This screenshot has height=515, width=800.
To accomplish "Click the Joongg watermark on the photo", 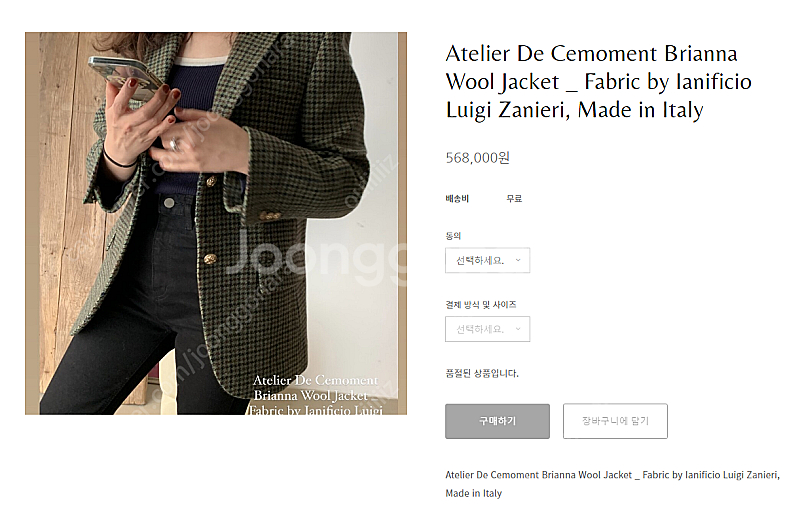I will pyautogui.click(x=315, y=256).
